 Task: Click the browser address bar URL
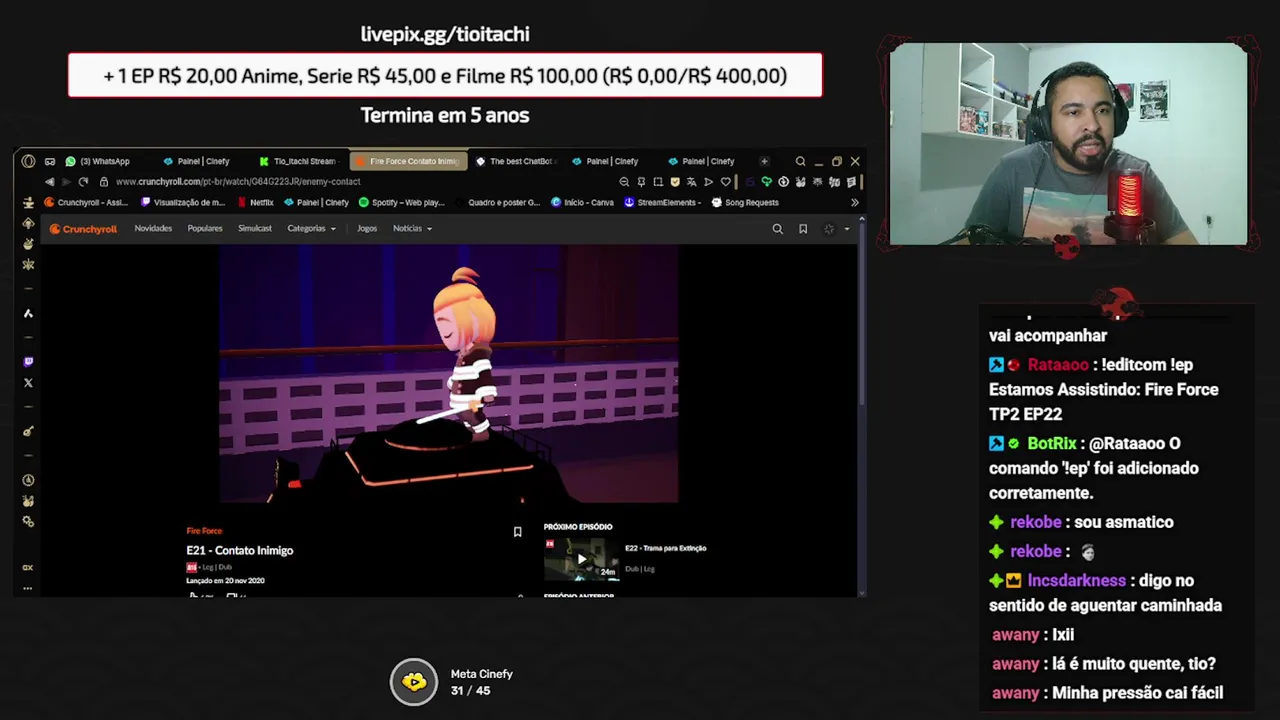[x=237, y=182]
